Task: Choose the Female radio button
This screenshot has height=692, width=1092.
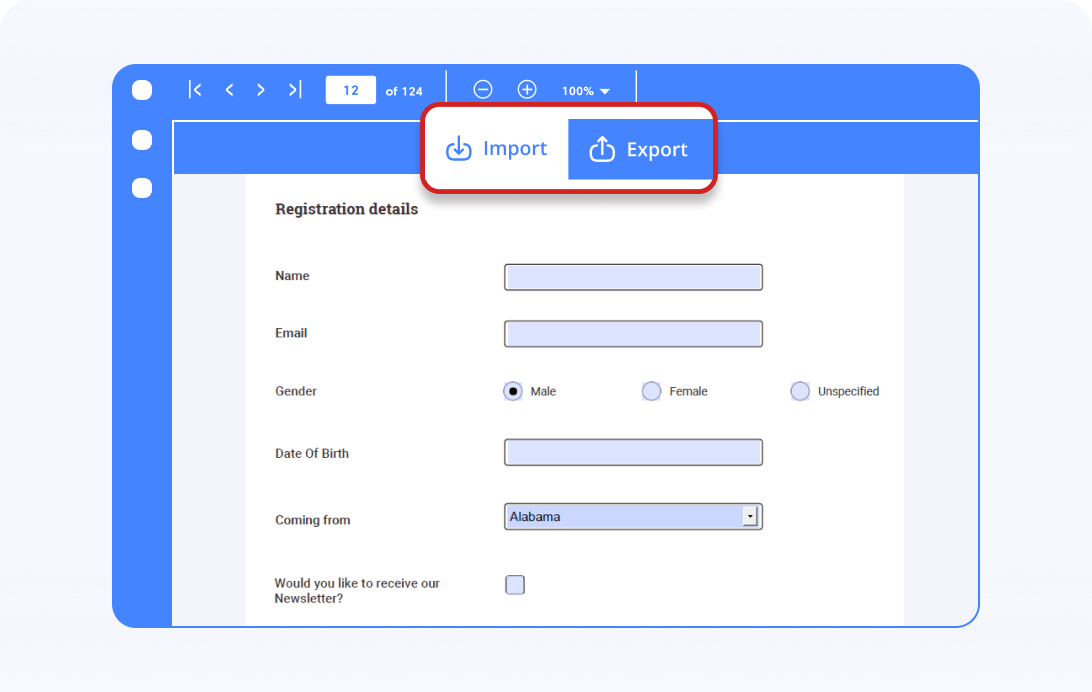Action: 651,391
